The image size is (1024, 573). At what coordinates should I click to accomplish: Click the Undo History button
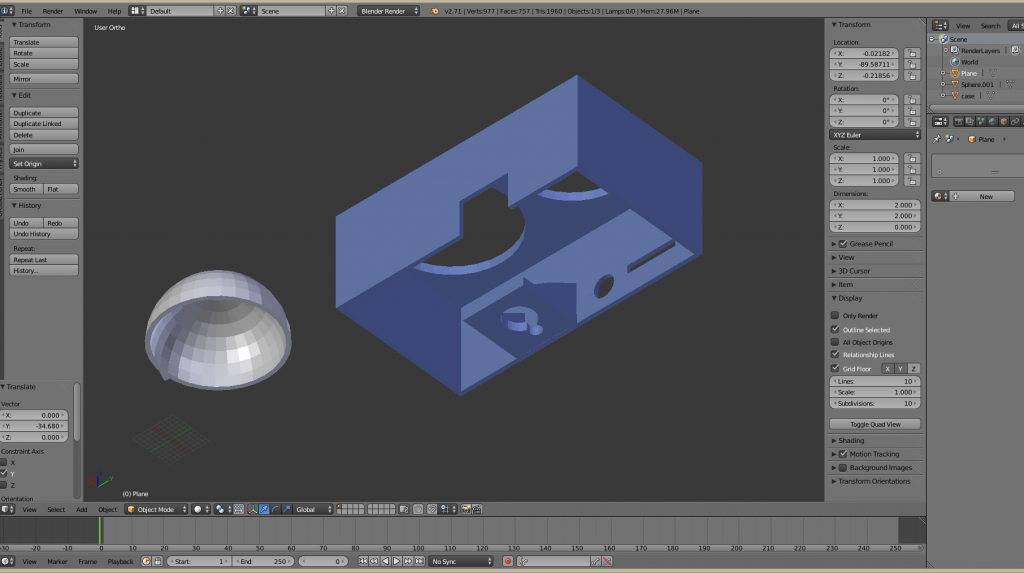coord(44,234)
